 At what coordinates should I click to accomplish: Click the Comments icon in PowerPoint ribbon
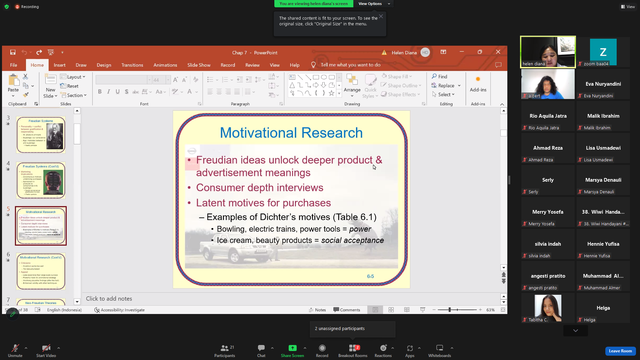(498, 65)
